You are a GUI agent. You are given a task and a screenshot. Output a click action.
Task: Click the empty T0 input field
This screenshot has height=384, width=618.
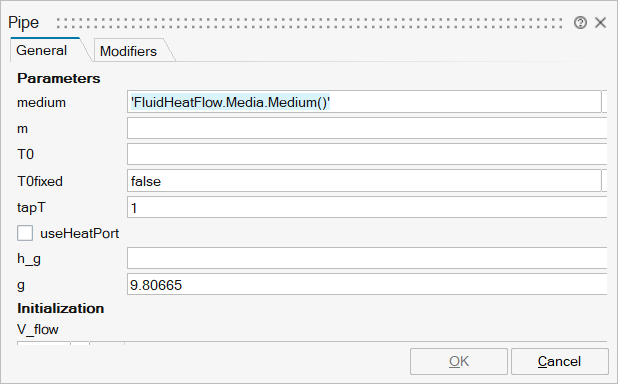point(367,154)
